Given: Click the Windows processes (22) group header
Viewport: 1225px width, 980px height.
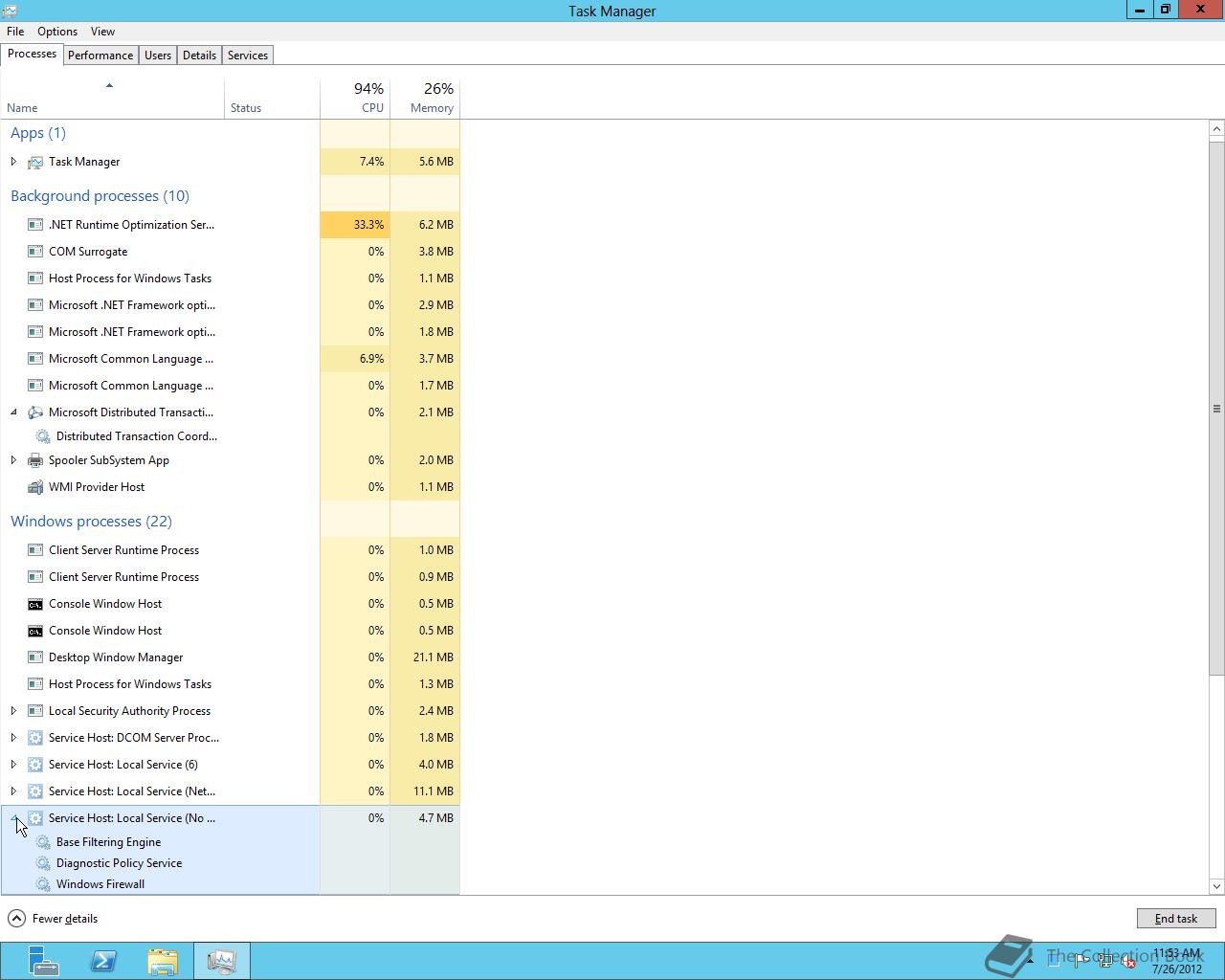Looking at the screenshot, I should (x=91, y=522).
